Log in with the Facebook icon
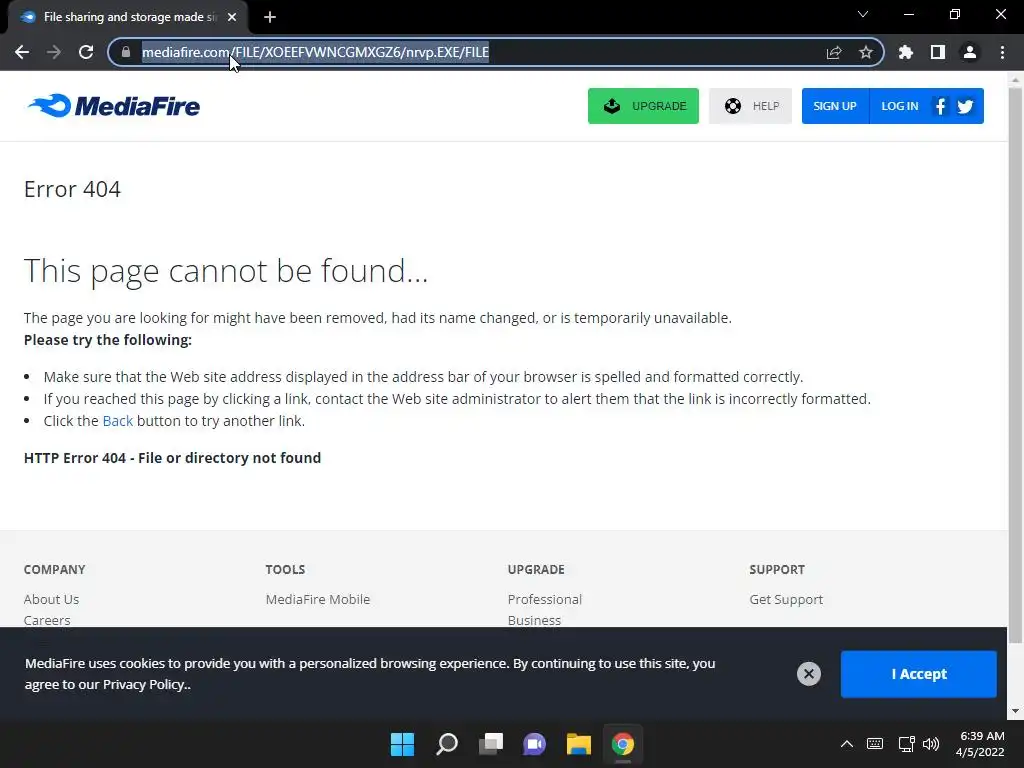Image resolution: width=1024 pixels, height=768 pixels. coord(940,106)
